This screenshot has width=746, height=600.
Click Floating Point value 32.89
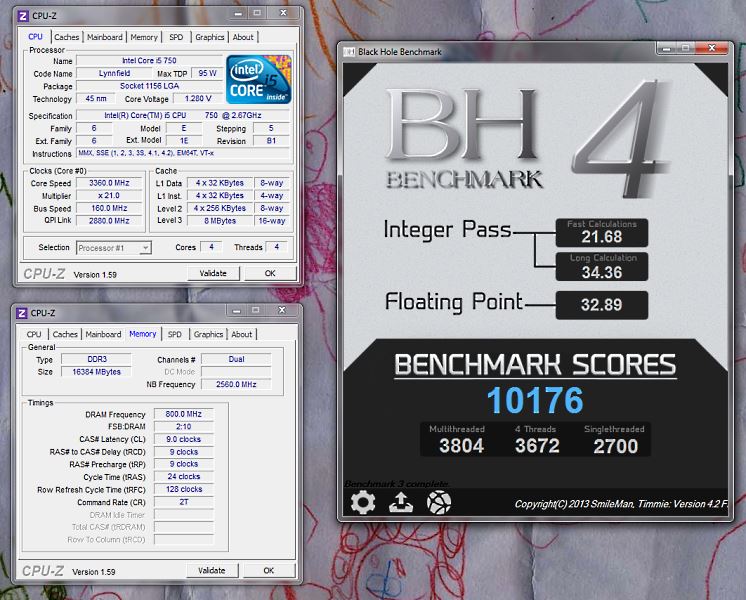(x=601, y=305)
